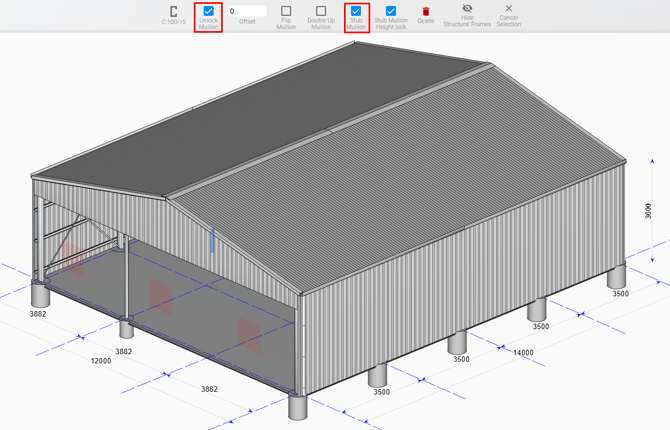Select the blue mullion on the front wall
Screen dimensions: 670x430
tap(212, 240)
